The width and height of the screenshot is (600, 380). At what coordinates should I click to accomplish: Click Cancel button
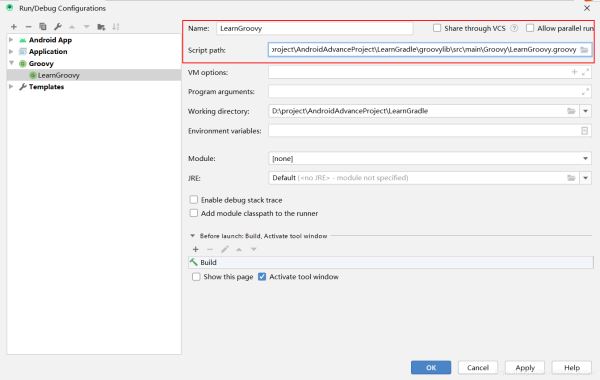click(478, 367)
